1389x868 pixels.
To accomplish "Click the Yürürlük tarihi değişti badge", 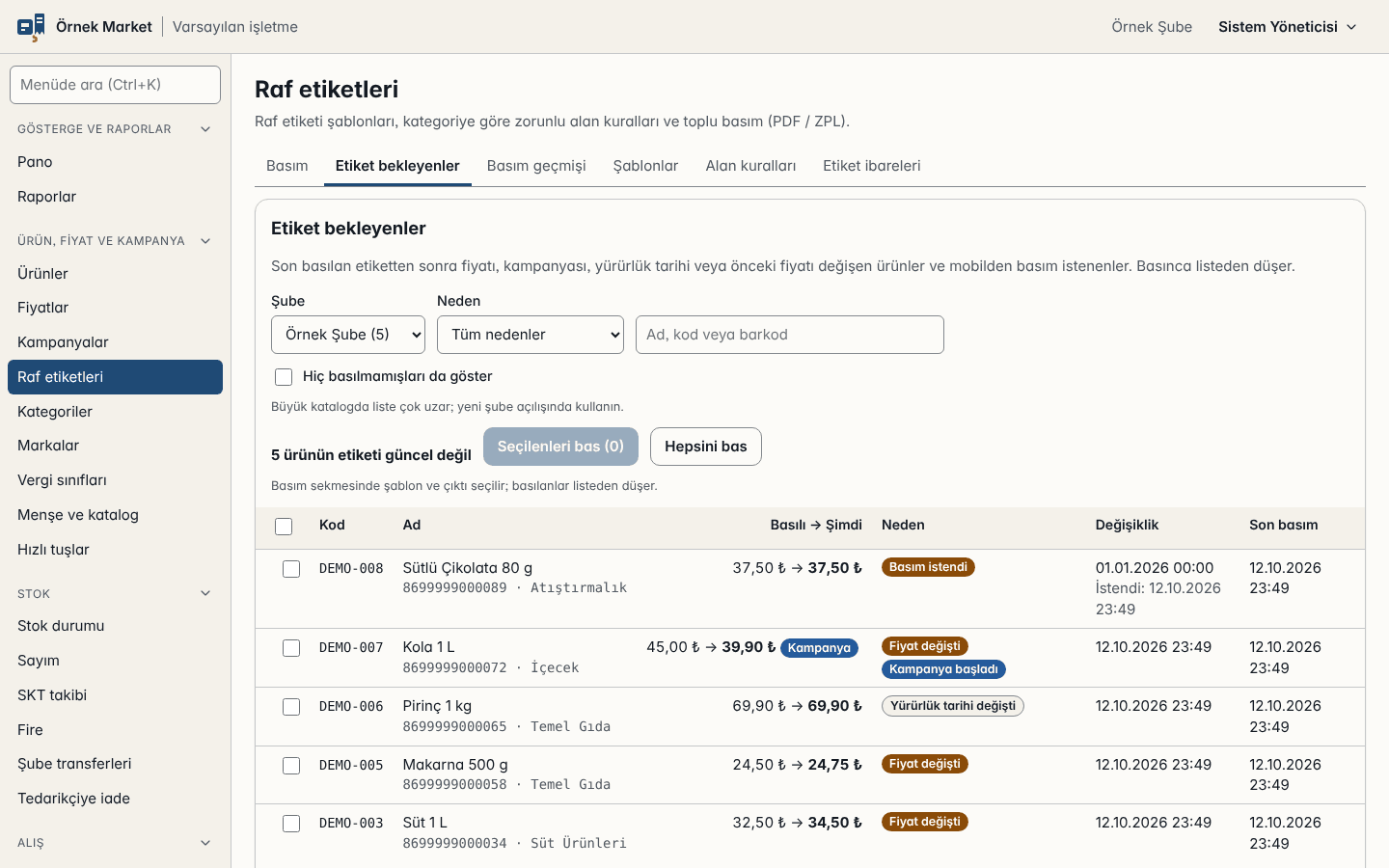I will coord(953,706).
